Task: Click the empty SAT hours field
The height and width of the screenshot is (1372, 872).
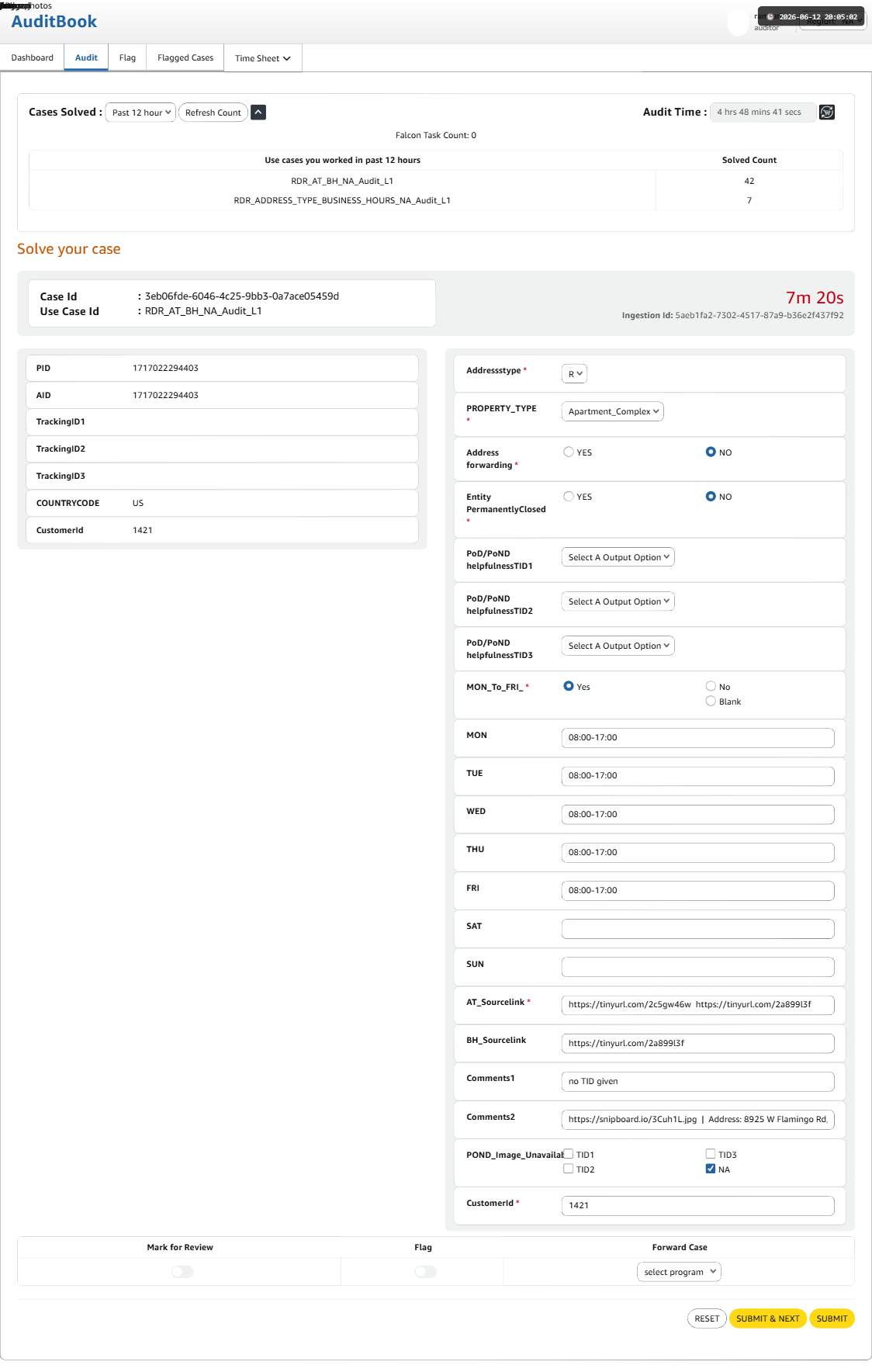Action: (x=698, y=929)
